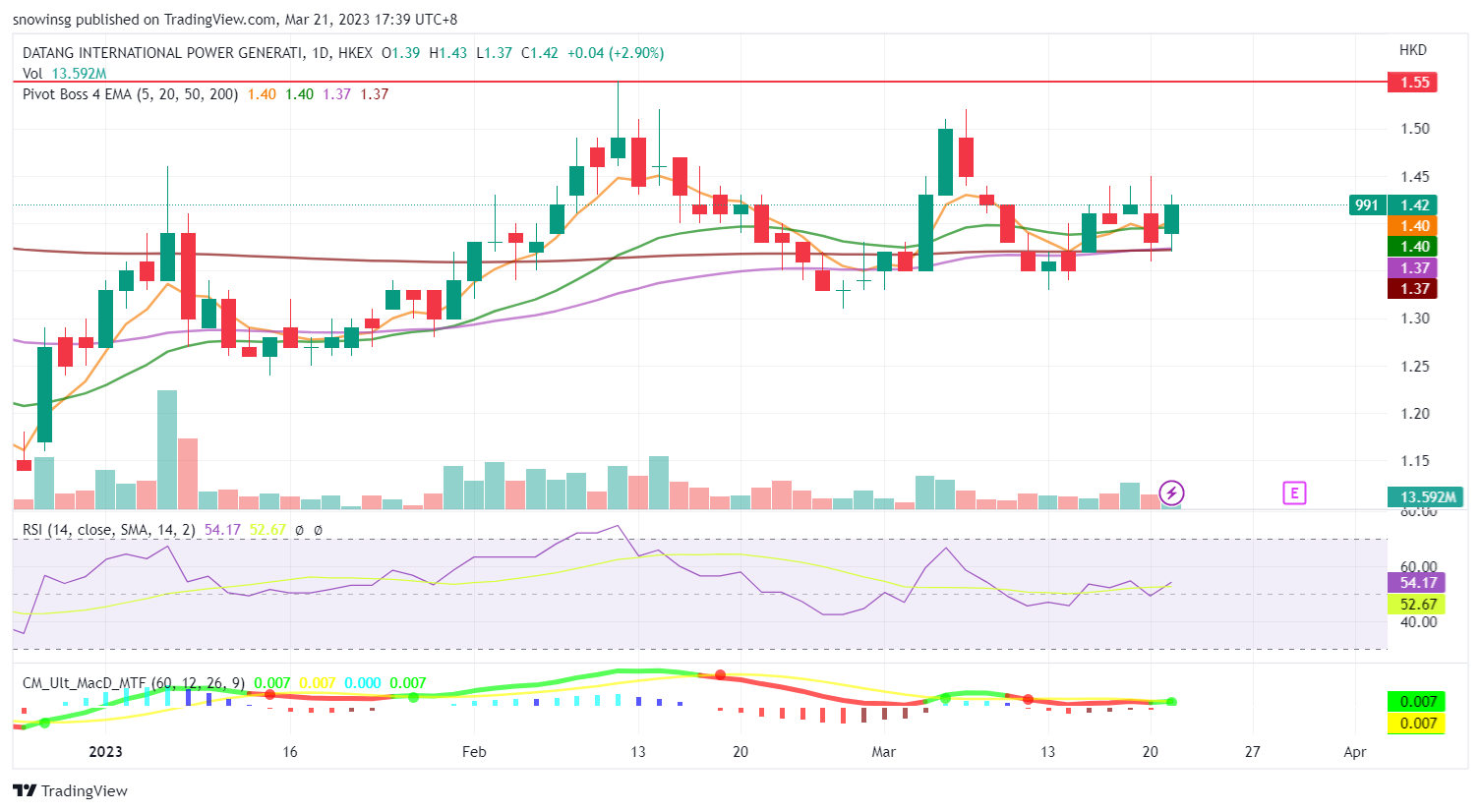The height and width of the screenshot is (812, 1481).
Task: Click the purple 1.37 EMA price label
Action: click(1412, 268)
